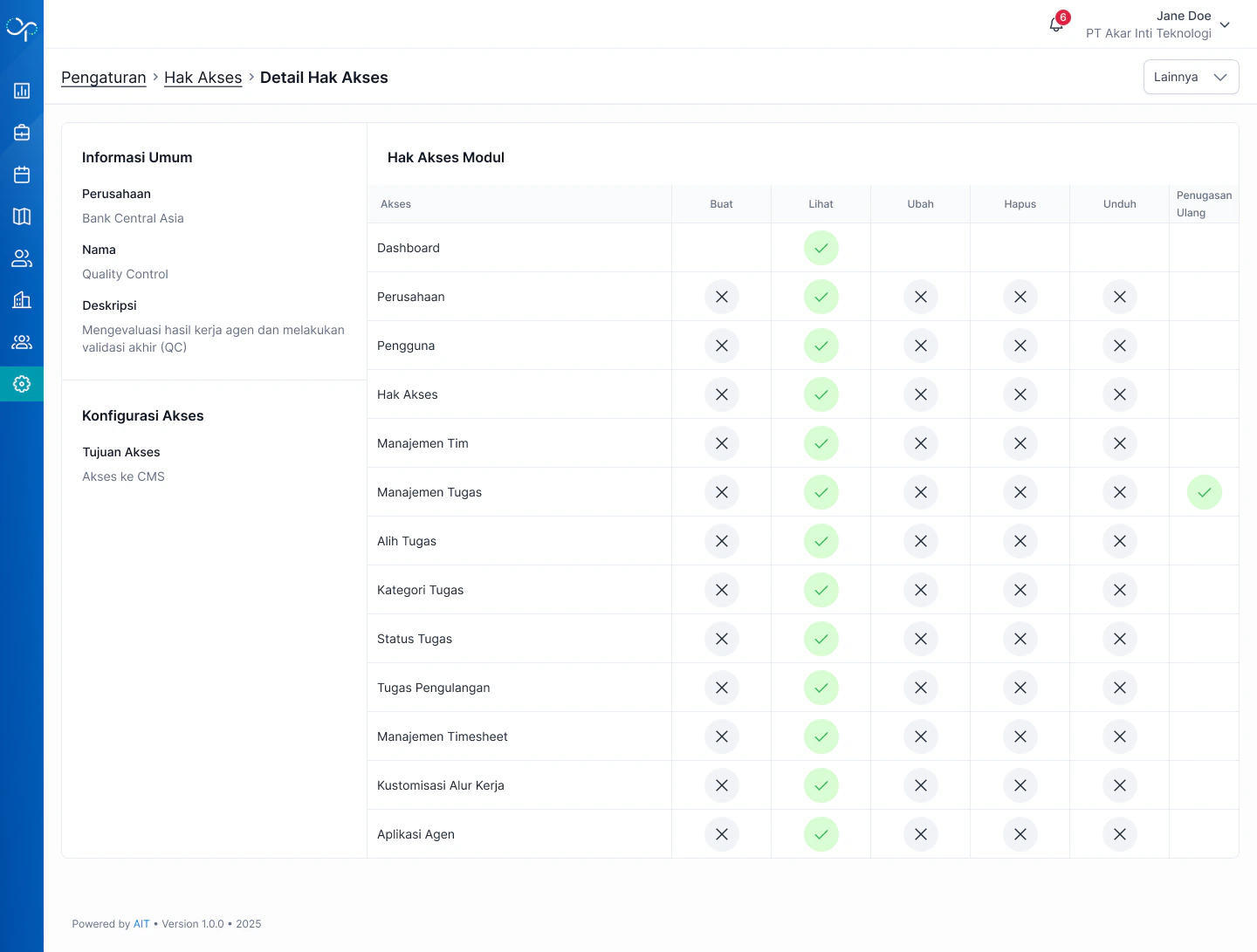The width and height of the screenshot is (1257, 952).
Task: Click Buat cross icon for Perusahaan
Action: tap(722, 297)
